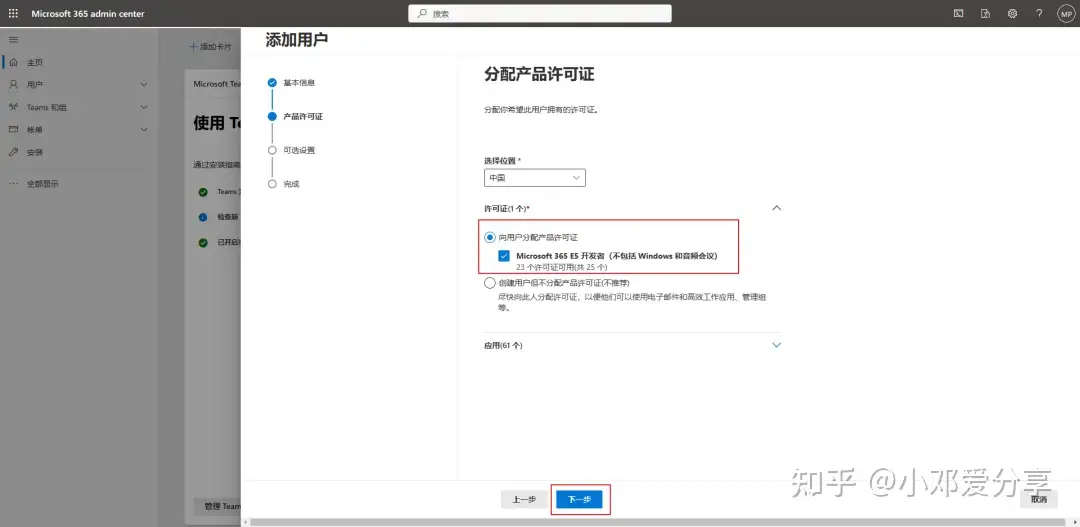Image resolution: width=1080 pixels, height=527 pixels.
Task: Click the document icon beside the settings gear
Action: [986, 14]
